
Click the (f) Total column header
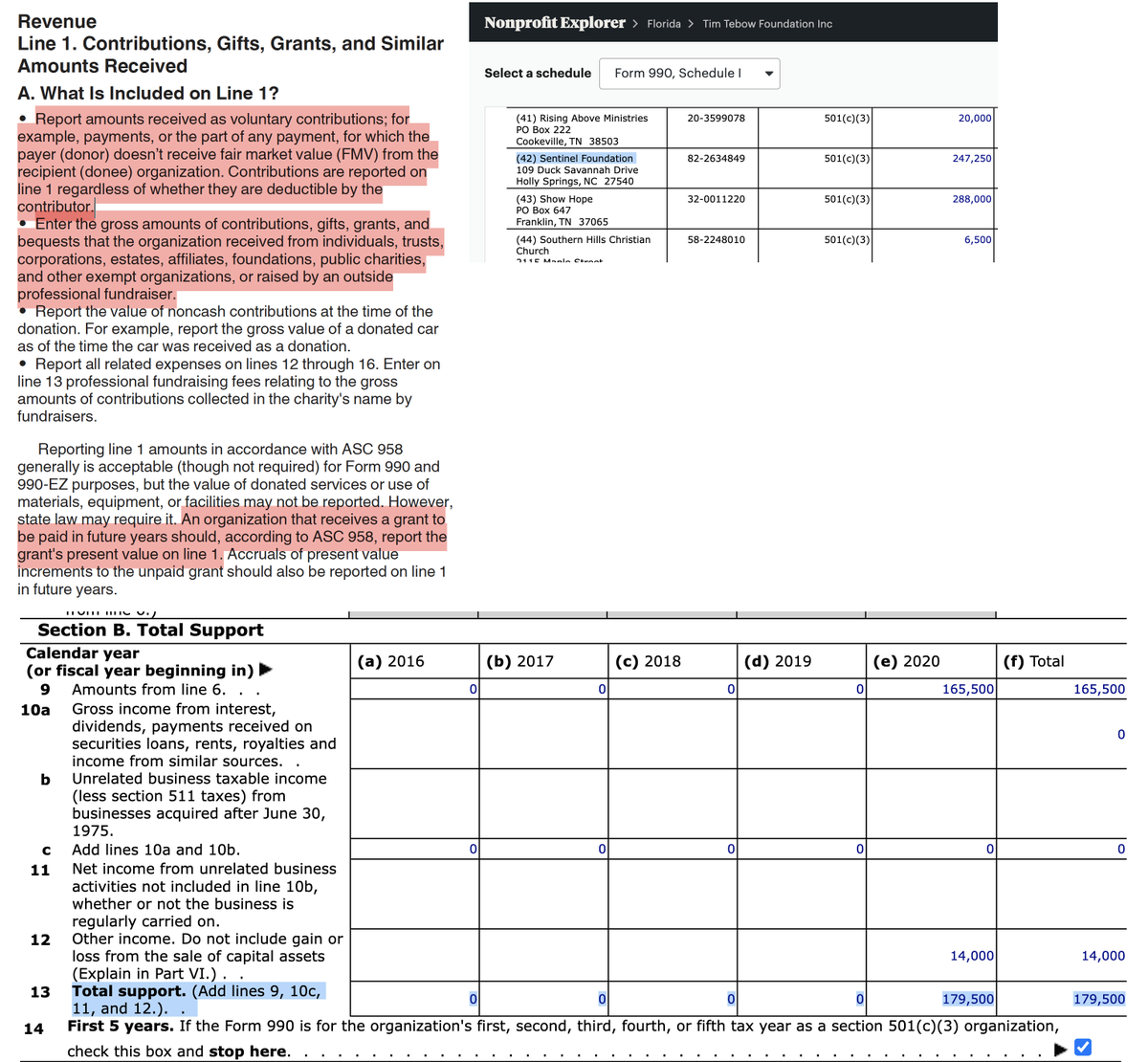pyautogui.click(x=1033, y=661)
